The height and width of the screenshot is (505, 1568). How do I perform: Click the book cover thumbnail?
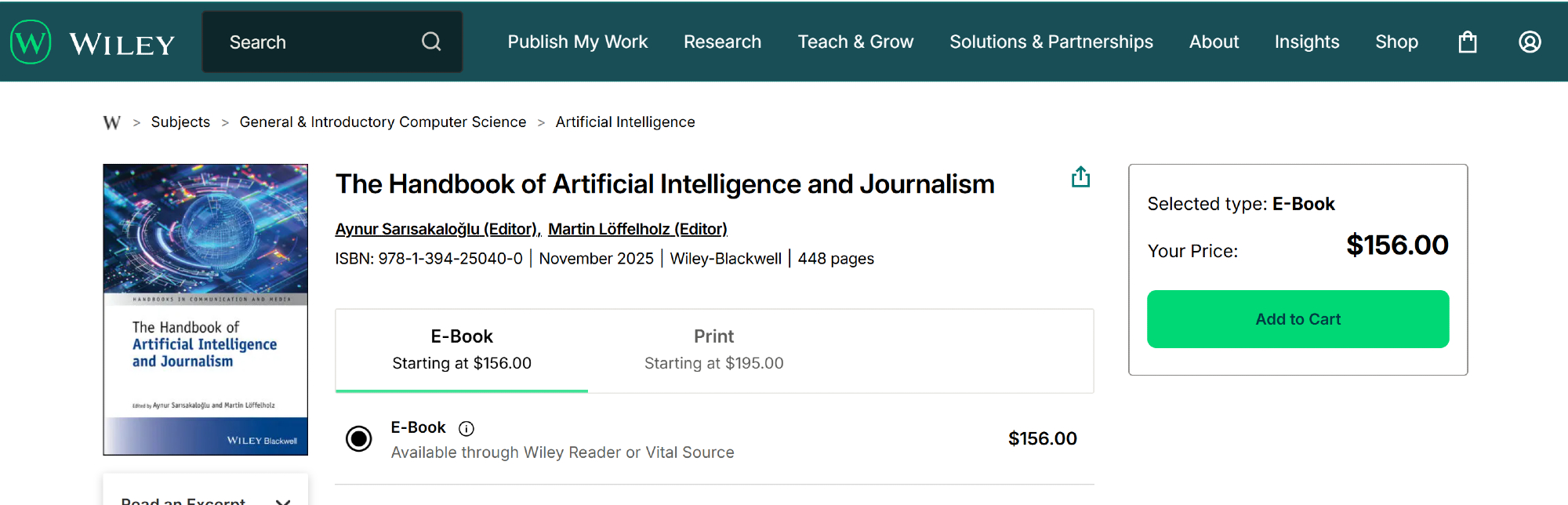[x=205, y=309]
